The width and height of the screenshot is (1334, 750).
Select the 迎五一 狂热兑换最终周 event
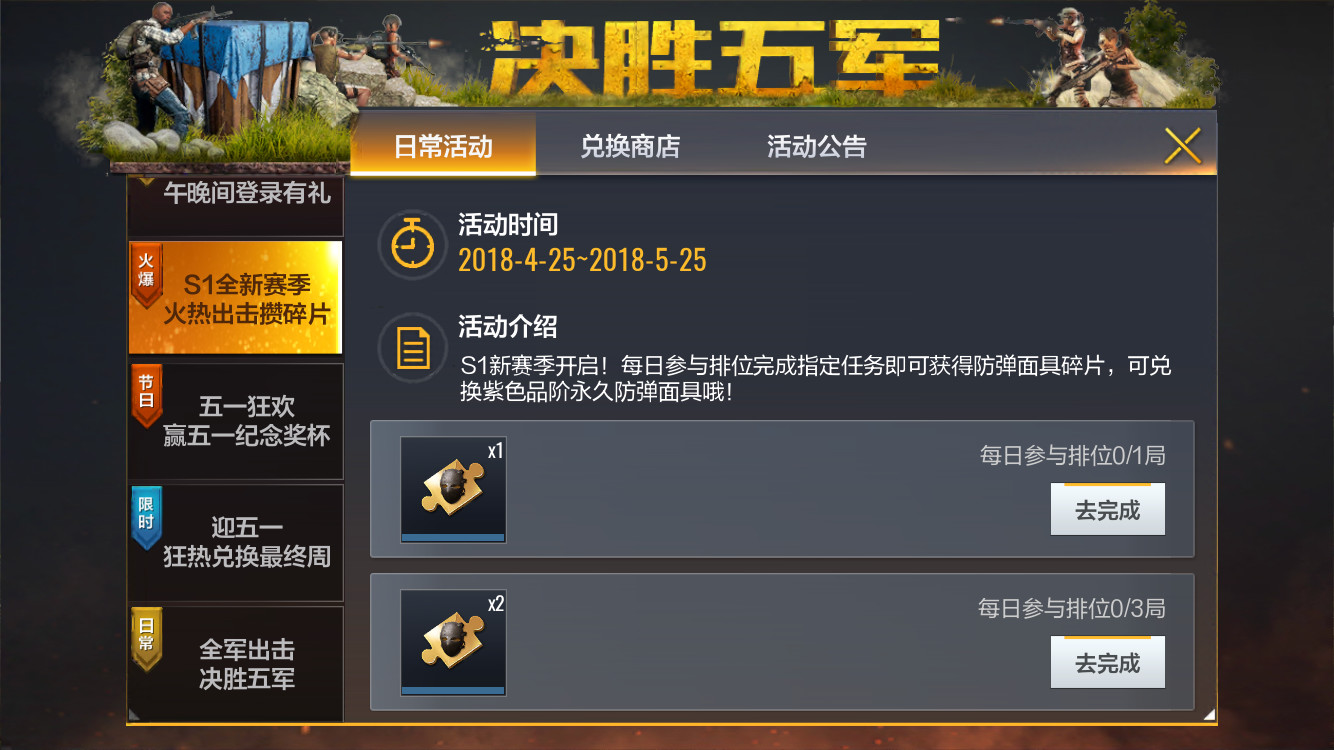pyautogui.click(x=235, y=542)
